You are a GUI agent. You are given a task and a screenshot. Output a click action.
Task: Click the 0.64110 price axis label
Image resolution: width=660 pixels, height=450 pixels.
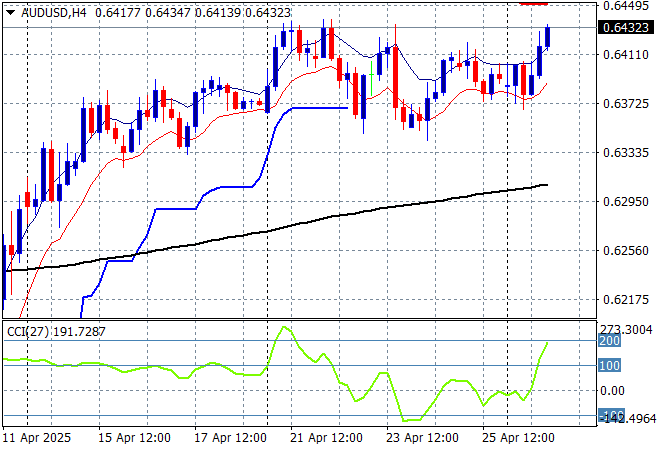pos(626,55)
